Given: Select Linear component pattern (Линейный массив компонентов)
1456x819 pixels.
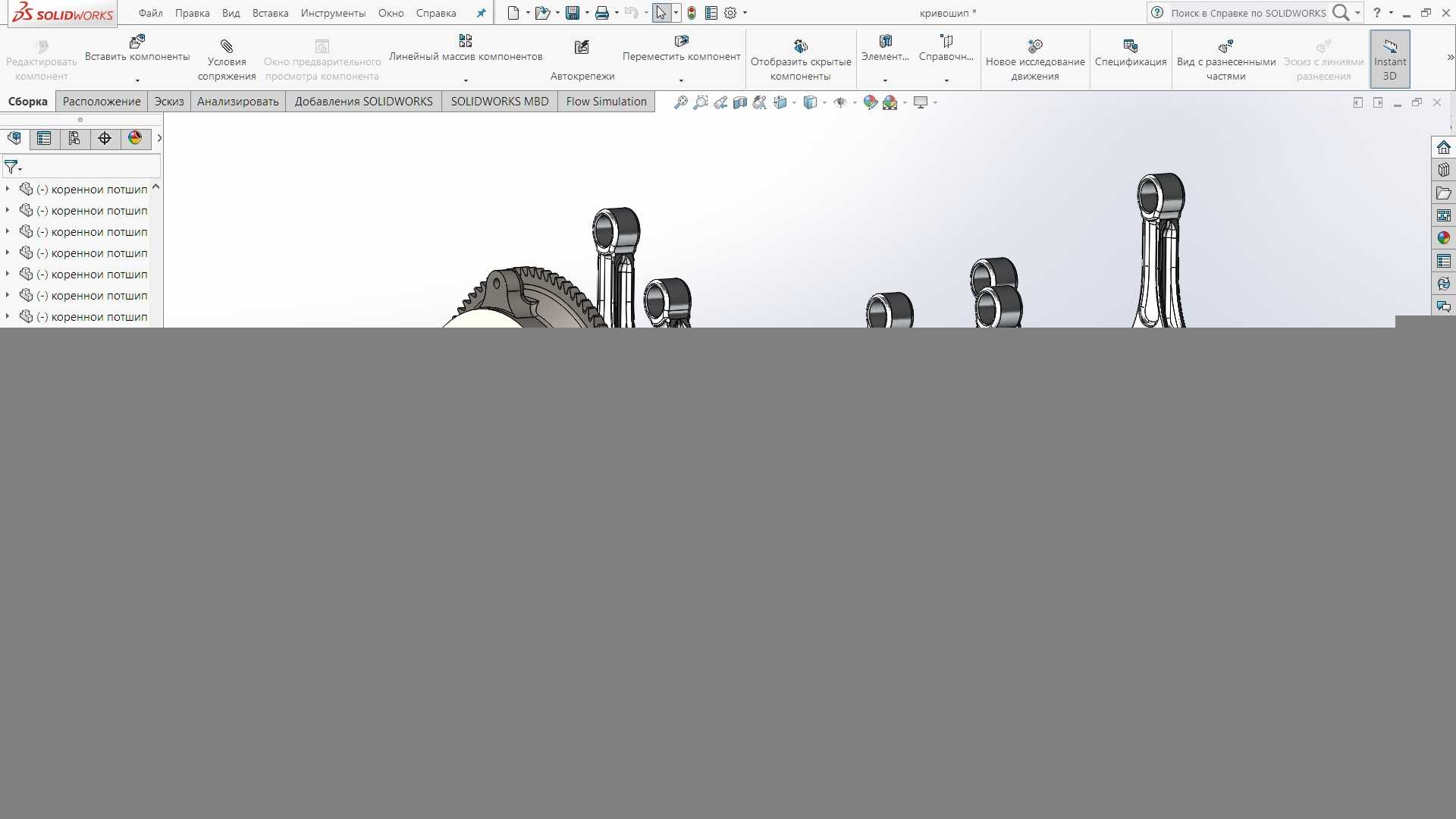Looking at the screenshot, I should pyautogui.click(x=466, y=49).
